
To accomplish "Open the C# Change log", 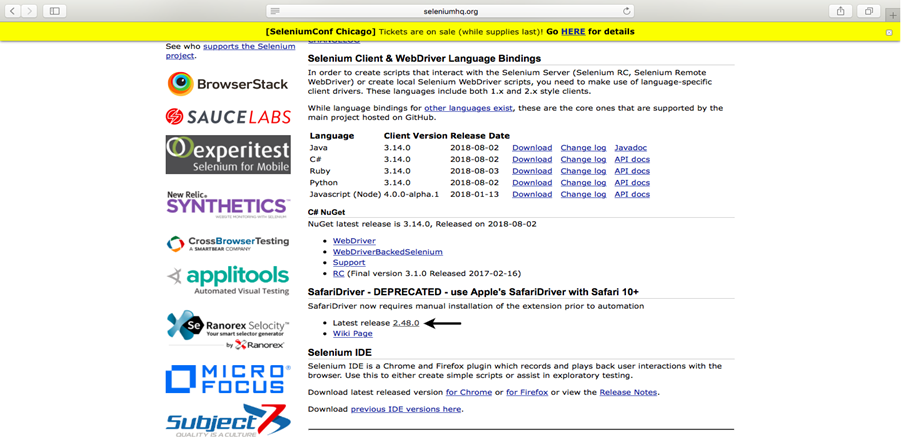I will pos(583,159).
